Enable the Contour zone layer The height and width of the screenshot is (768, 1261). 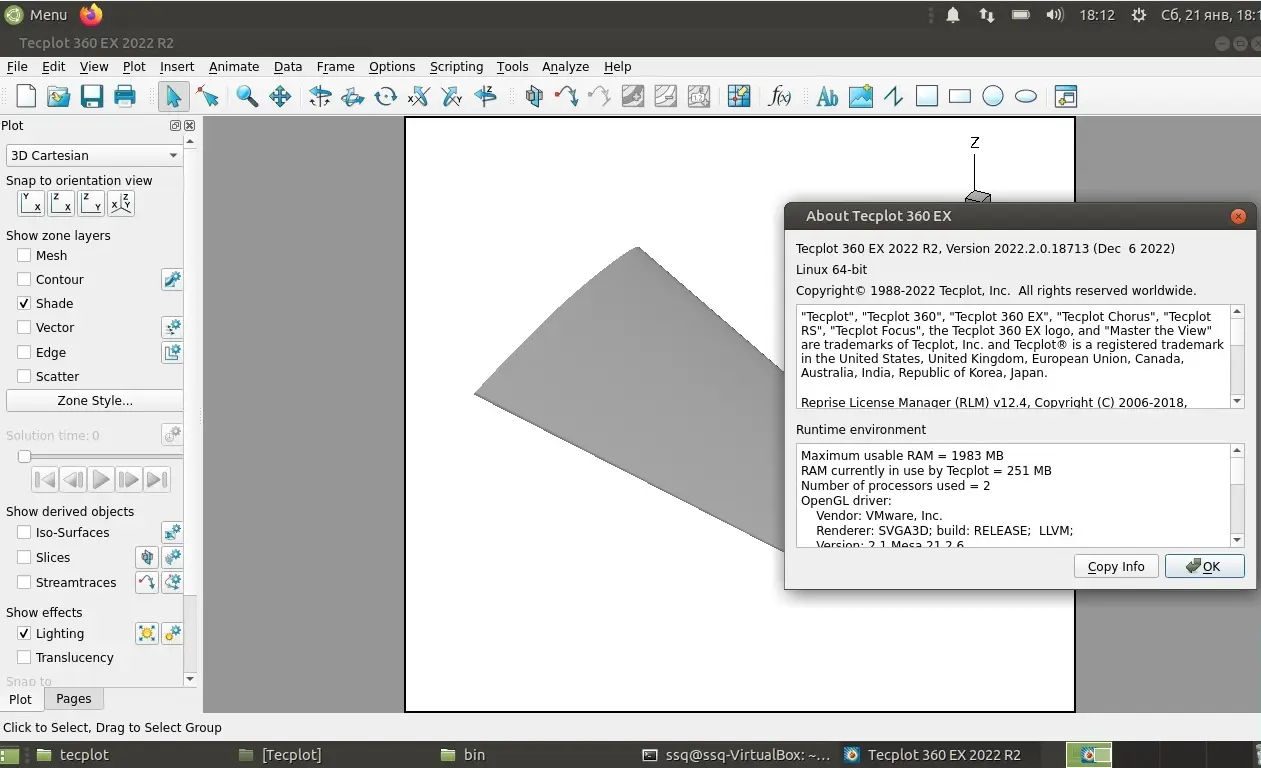24,279
